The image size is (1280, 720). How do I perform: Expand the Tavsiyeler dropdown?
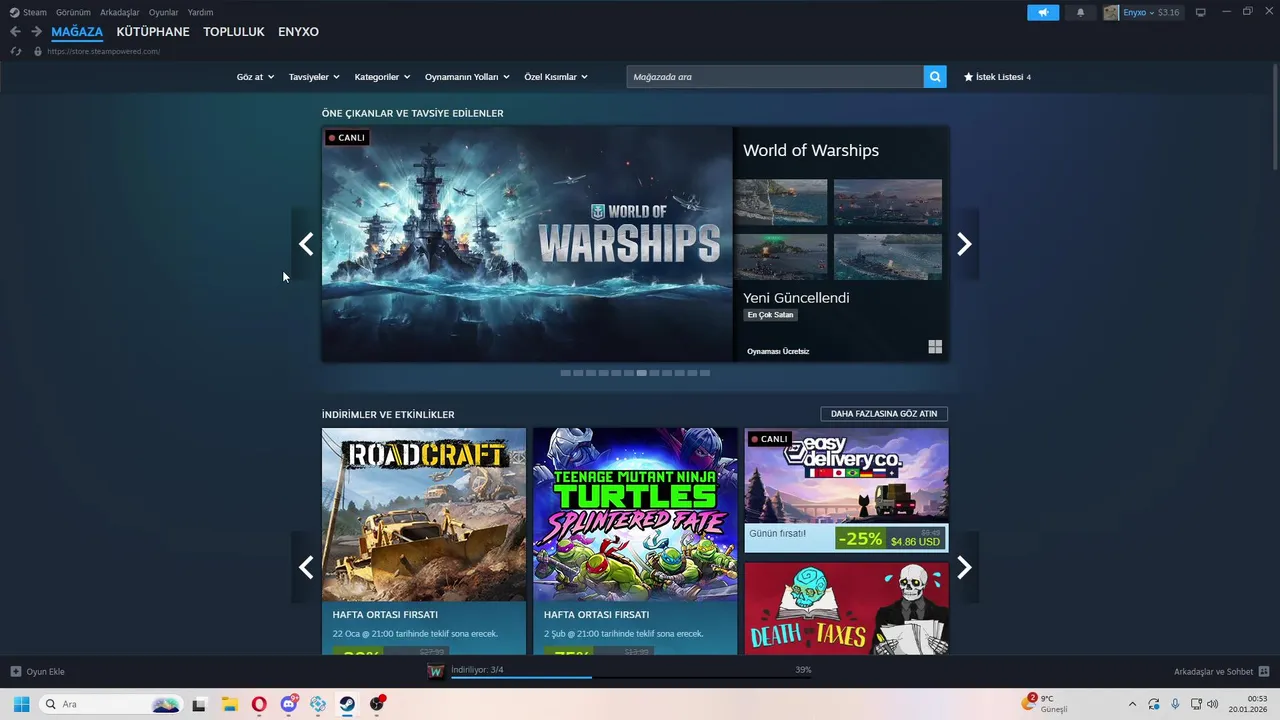314,77
